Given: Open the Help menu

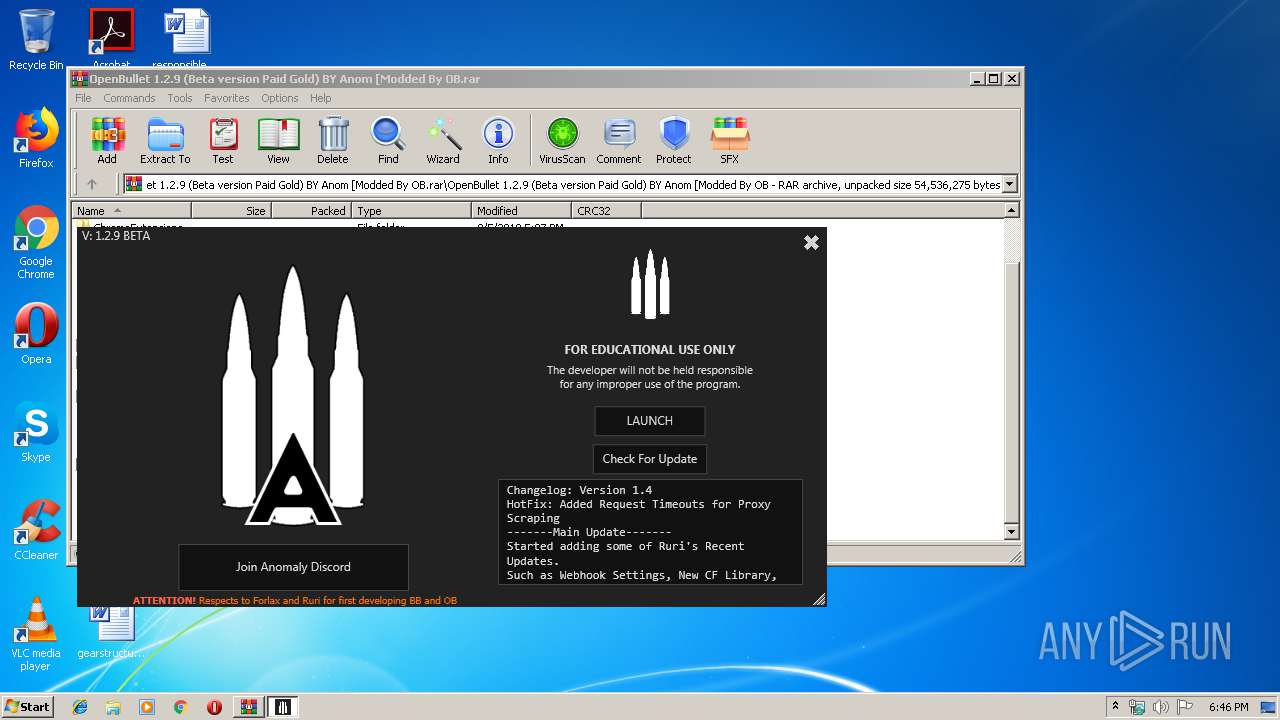Looking at the screenshot, I should click(x=320, y=98).
